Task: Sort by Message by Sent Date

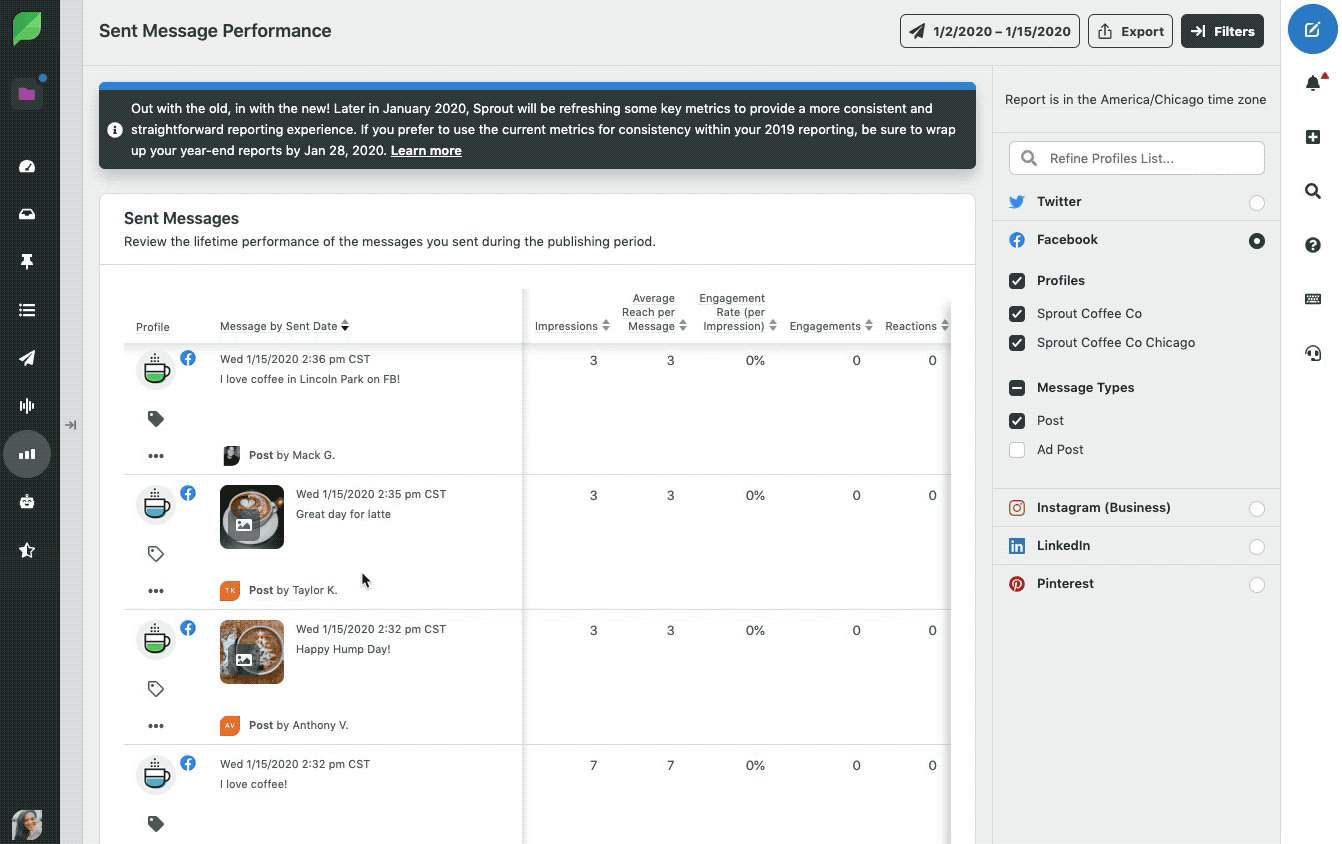Action: click(x=284, y=326)
